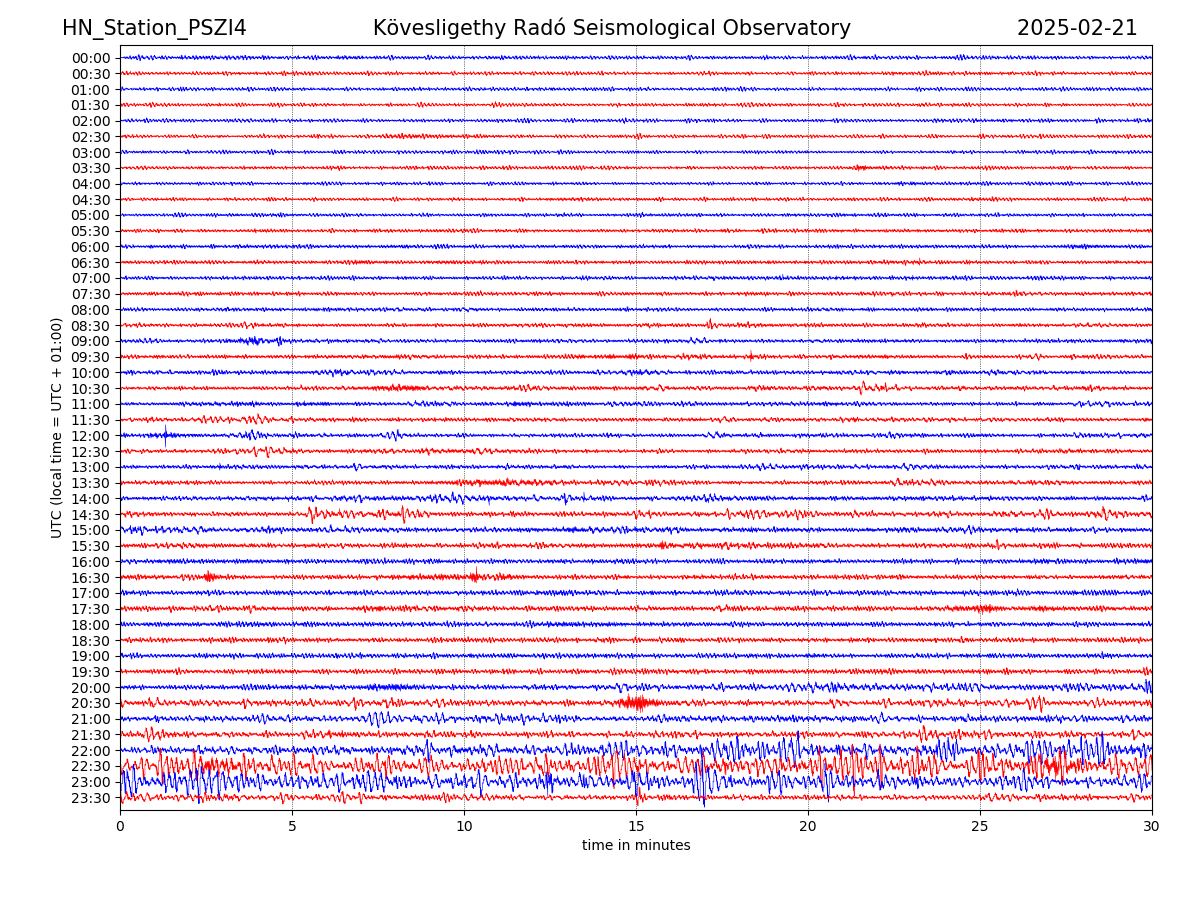Click the dense red burst on the 20:30 trace
The width and height of the screenshot is (1200, 900).
[637, 703]
